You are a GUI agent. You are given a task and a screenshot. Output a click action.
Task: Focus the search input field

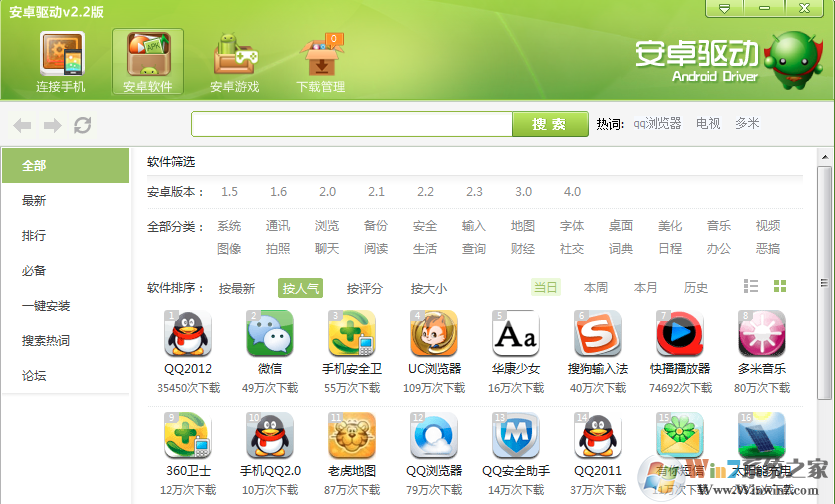click(x=352, y=124)
